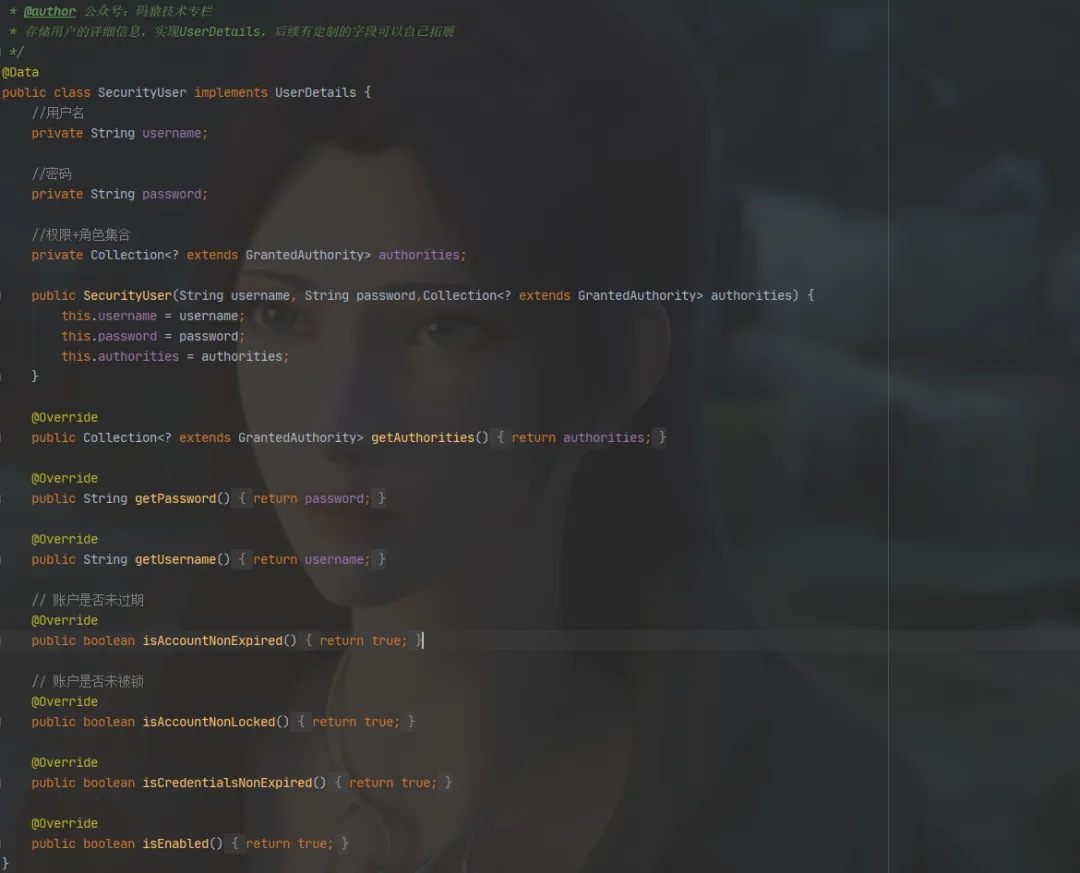The image size is (1080, 873).
Task: Click the @author Javadoc tag
Action: coord(50,11)
